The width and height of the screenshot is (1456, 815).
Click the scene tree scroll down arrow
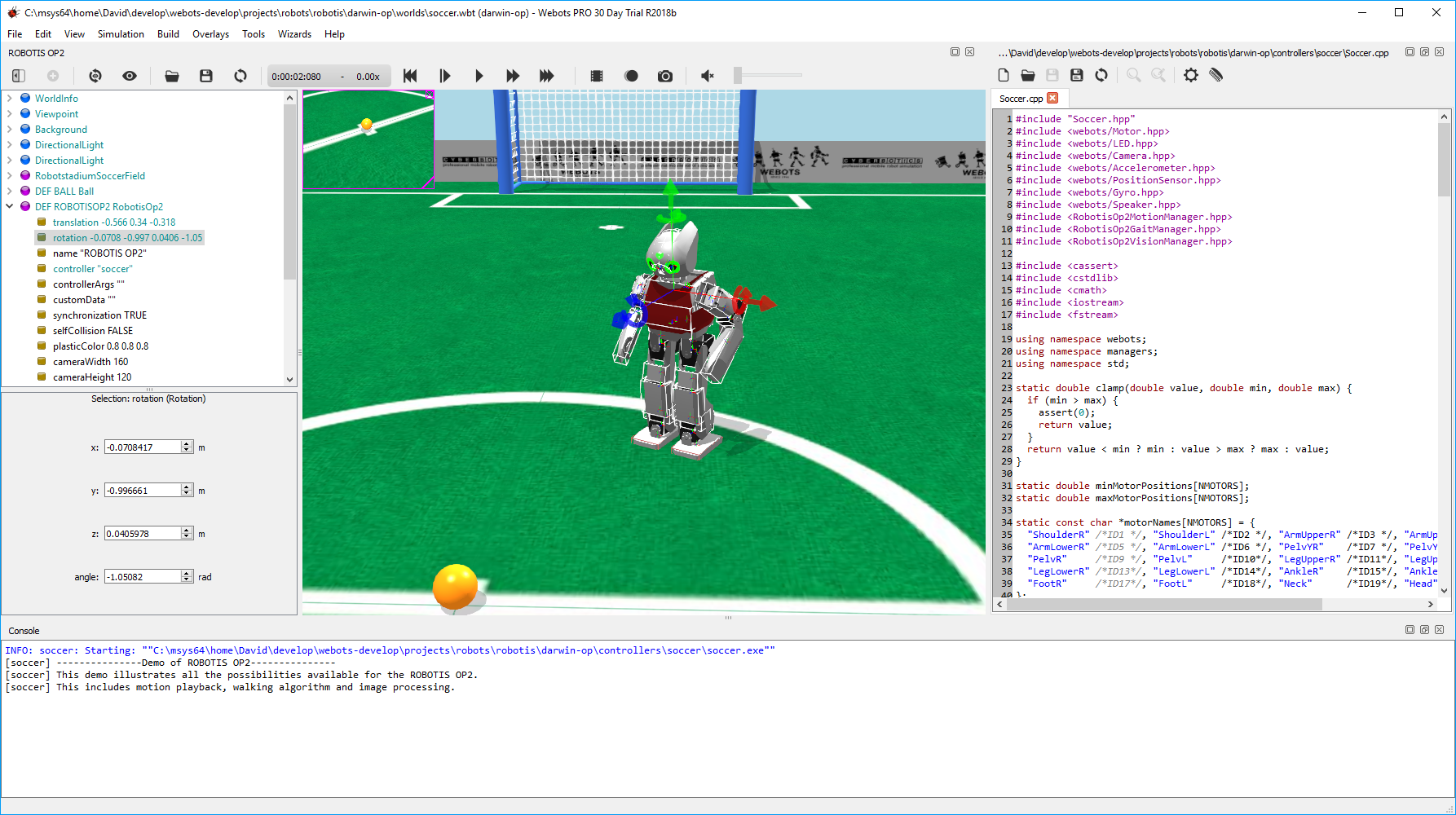289,379
